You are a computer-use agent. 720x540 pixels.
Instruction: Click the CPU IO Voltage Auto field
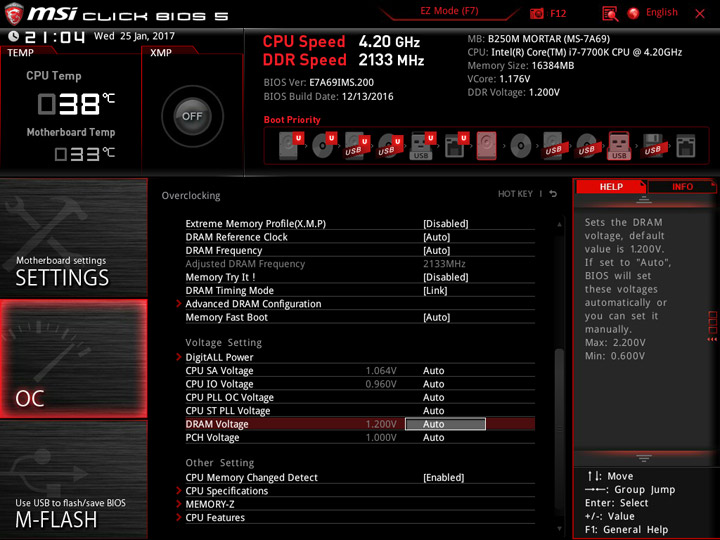433,384
